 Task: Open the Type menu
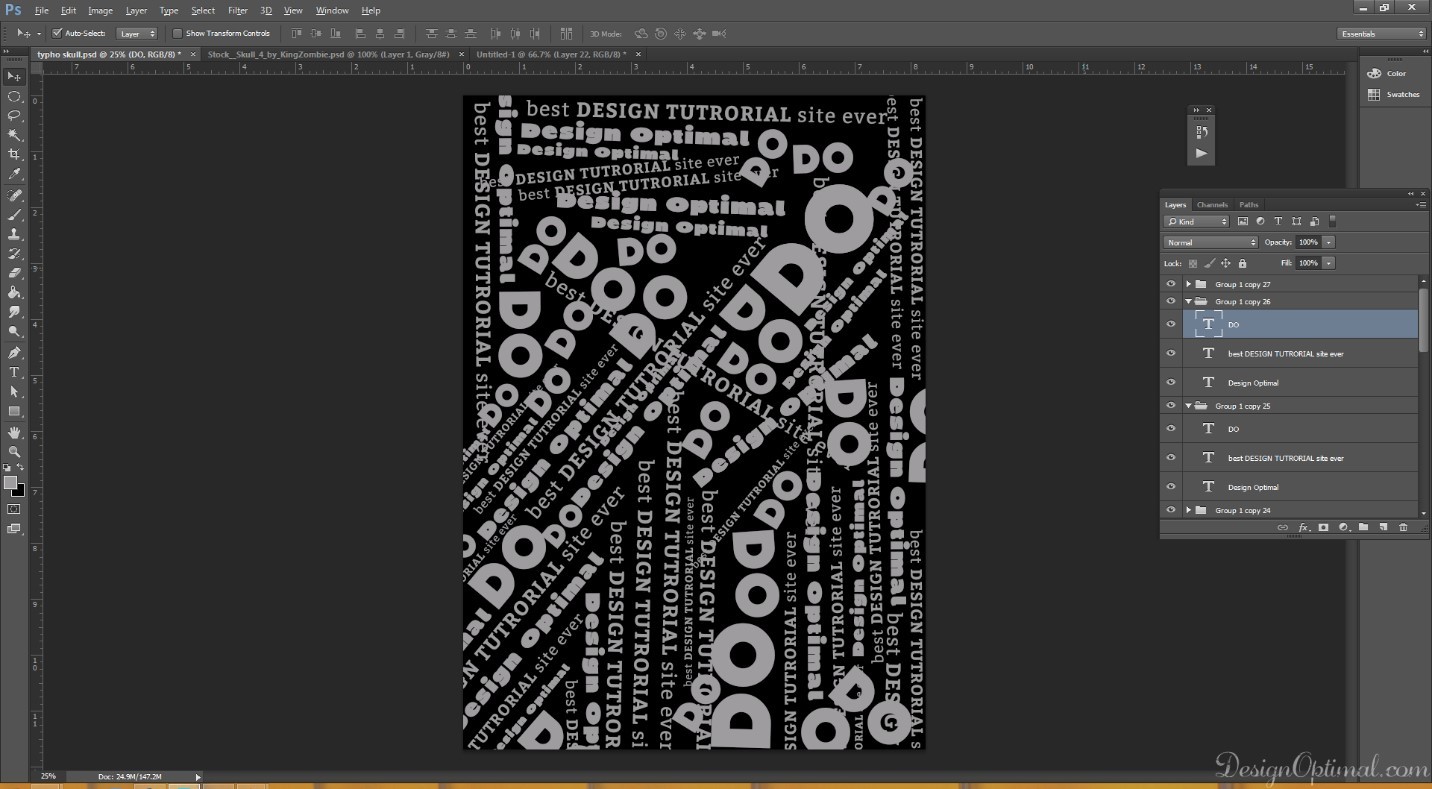pos(169,10)
